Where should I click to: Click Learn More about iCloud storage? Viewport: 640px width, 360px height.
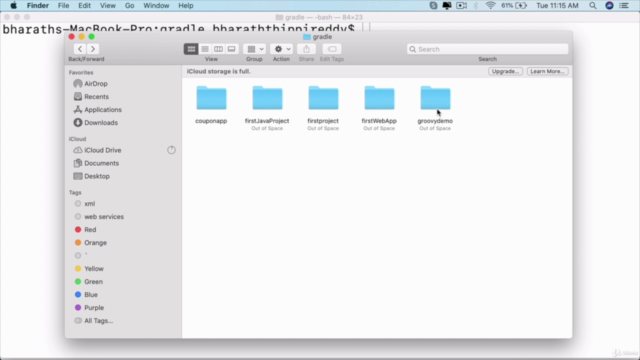point(547,71)
